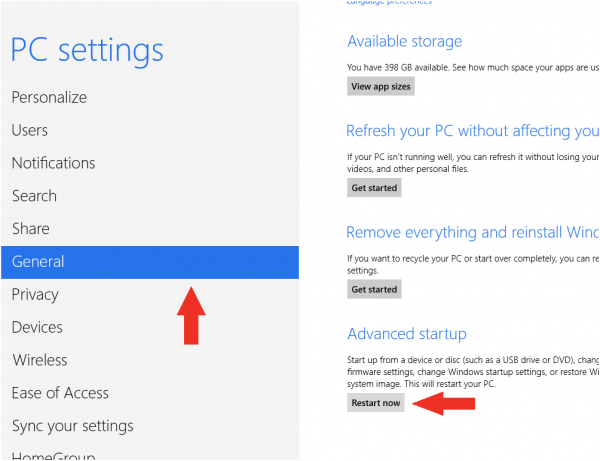Click the Remove everything and reinstall heading
600x461 pixels.
472,232
